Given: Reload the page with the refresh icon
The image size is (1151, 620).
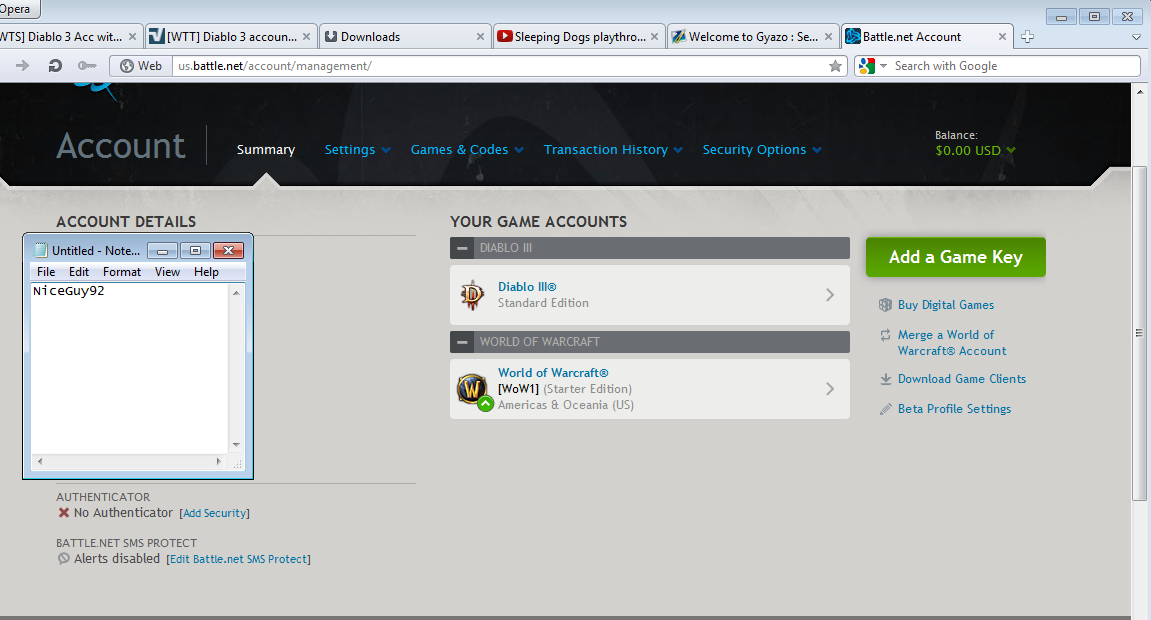Looking at the screenshot, I should click(55, 66).
